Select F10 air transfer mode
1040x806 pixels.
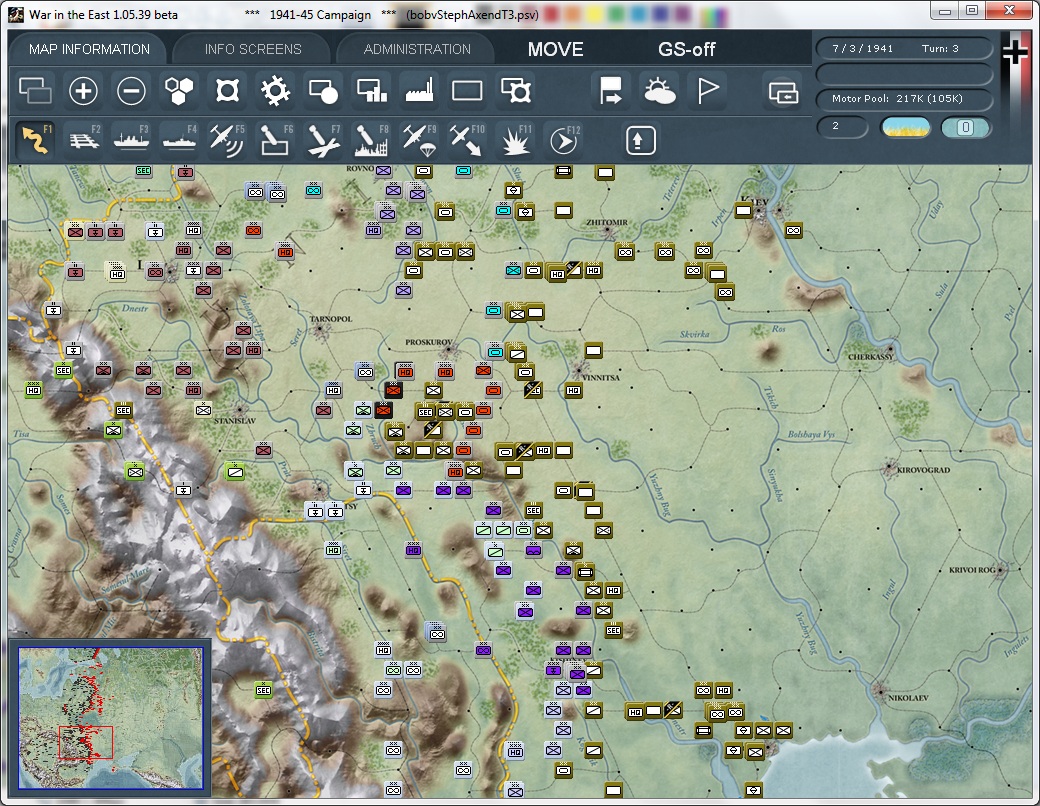pos(467,139)
